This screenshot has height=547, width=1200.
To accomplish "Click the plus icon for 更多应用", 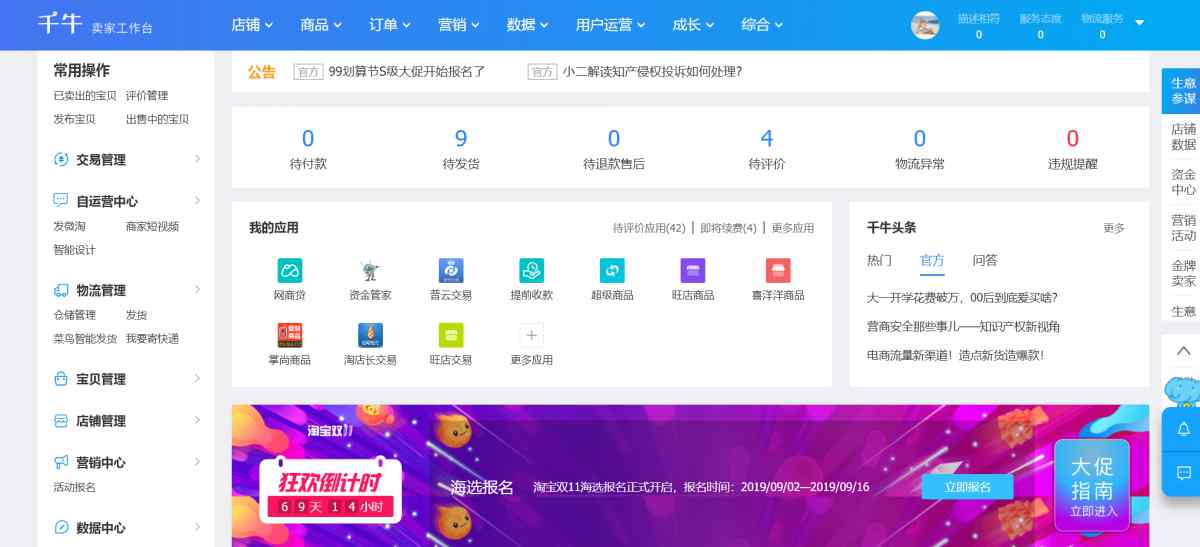I will point(531,335).
